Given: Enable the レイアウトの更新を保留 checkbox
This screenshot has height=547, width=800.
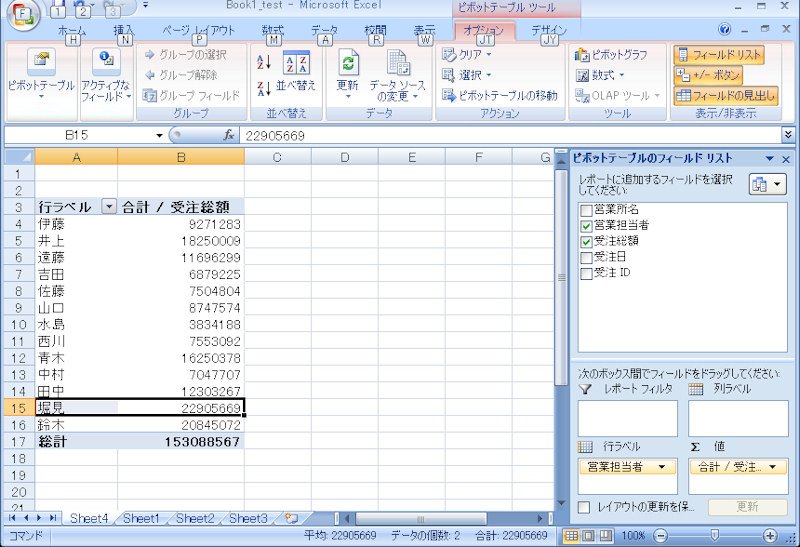Looking at the screenshot, I should (x=584, y=507).
